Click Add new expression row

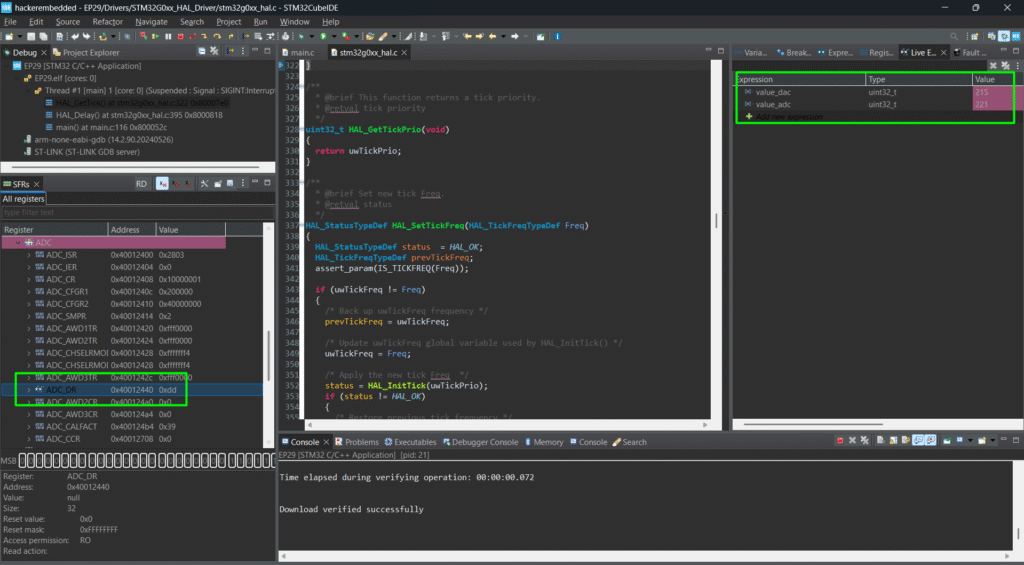pos(790,117)
